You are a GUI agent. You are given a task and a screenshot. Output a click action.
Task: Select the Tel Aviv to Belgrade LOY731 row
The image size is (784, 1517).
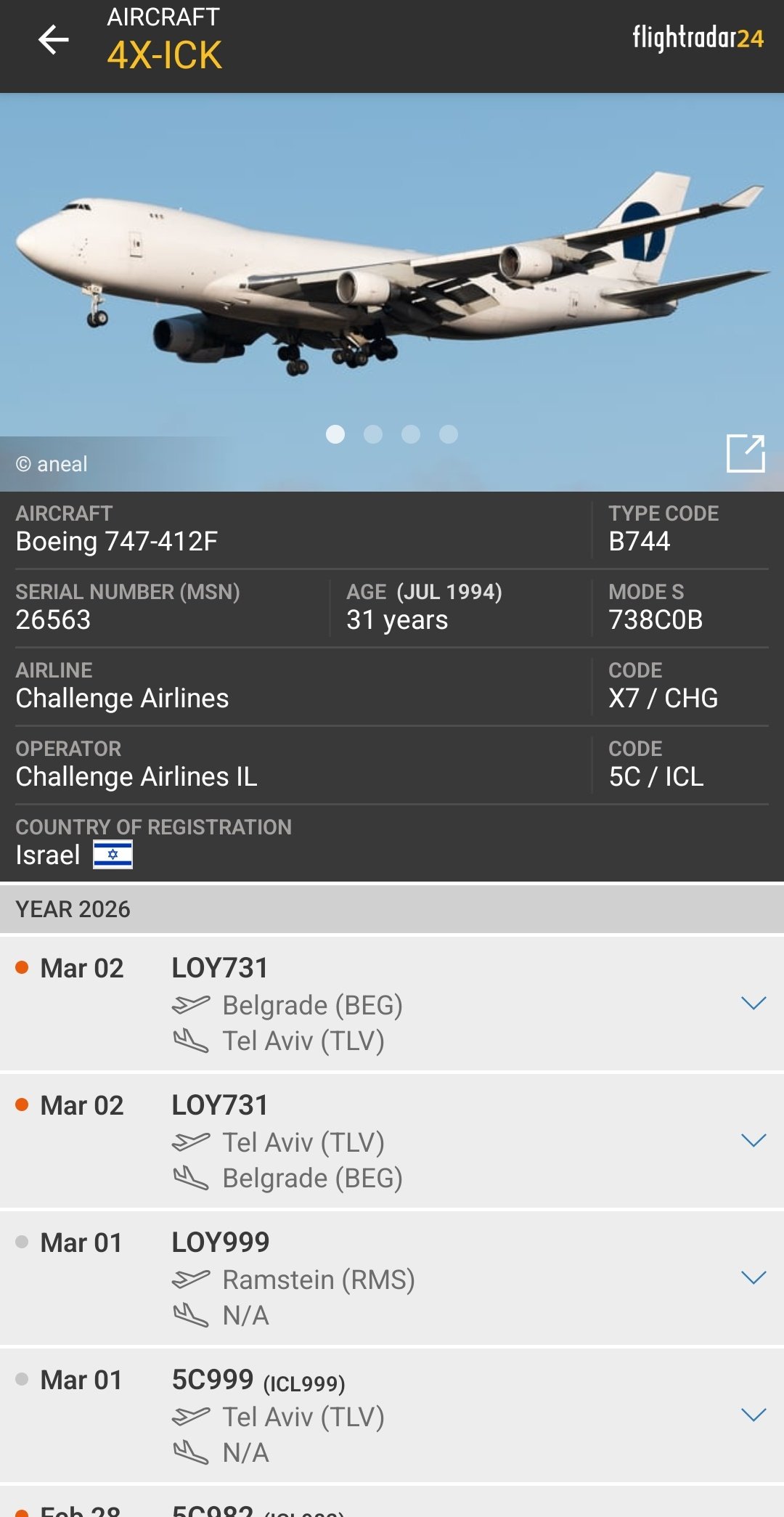392,1141
